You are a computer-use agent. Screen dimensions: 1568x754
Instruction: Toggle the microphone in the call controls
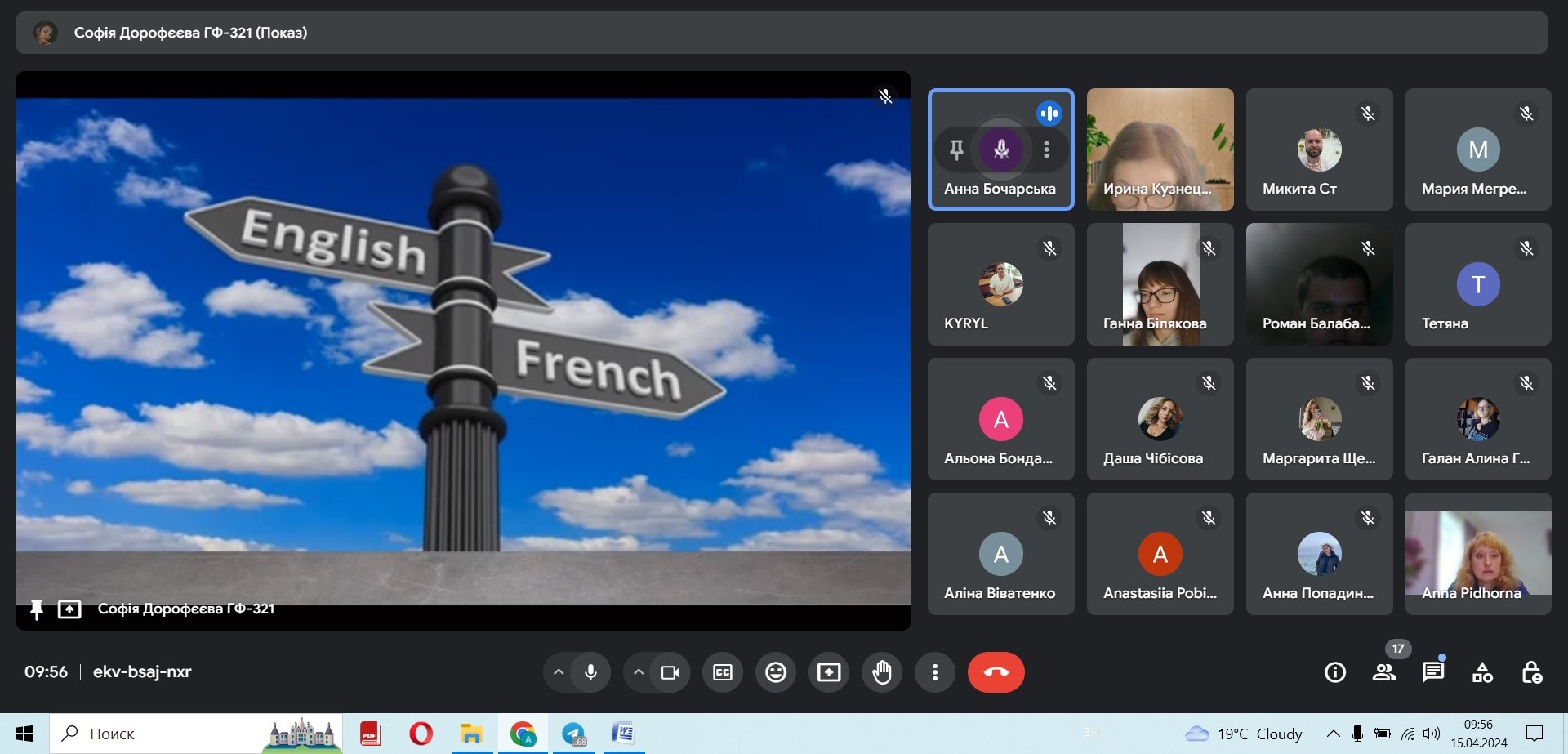tap(591, 672)
